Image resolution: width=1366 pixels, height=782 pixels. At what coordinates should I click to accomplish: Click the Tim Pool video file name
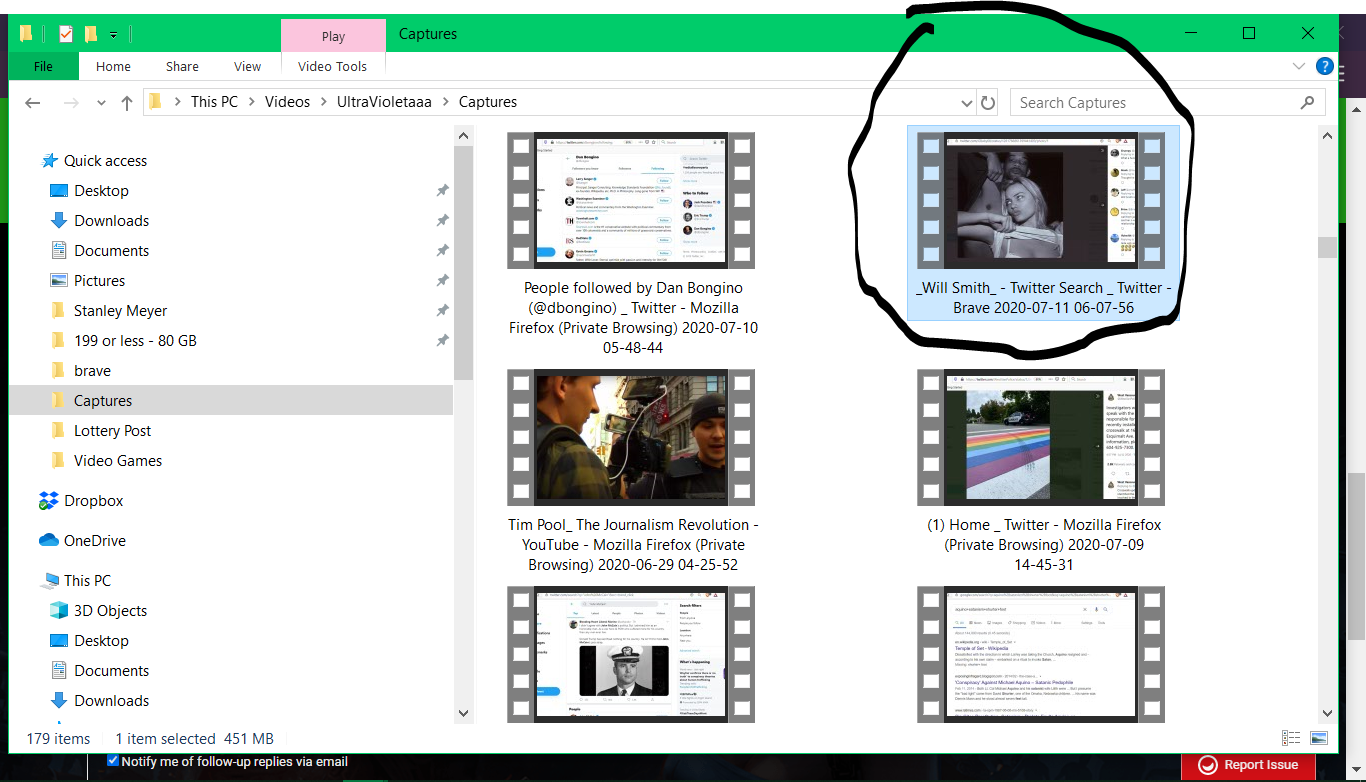(x=633, y=545)
